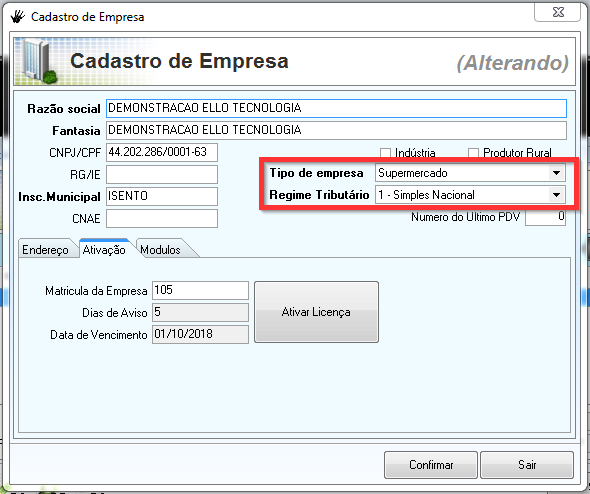The height and width of the screenshot is (494, 590).
Task: Click the (Alterando) status text
Action: pos(512,62)
